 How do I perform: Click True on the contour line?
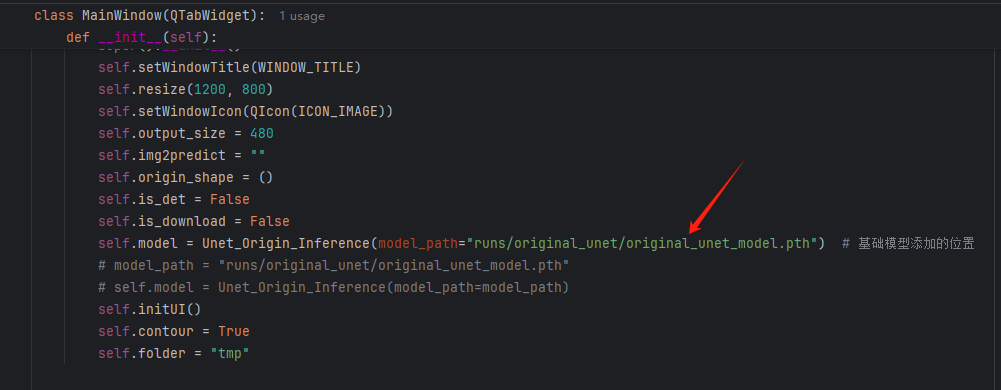(234, 331)
